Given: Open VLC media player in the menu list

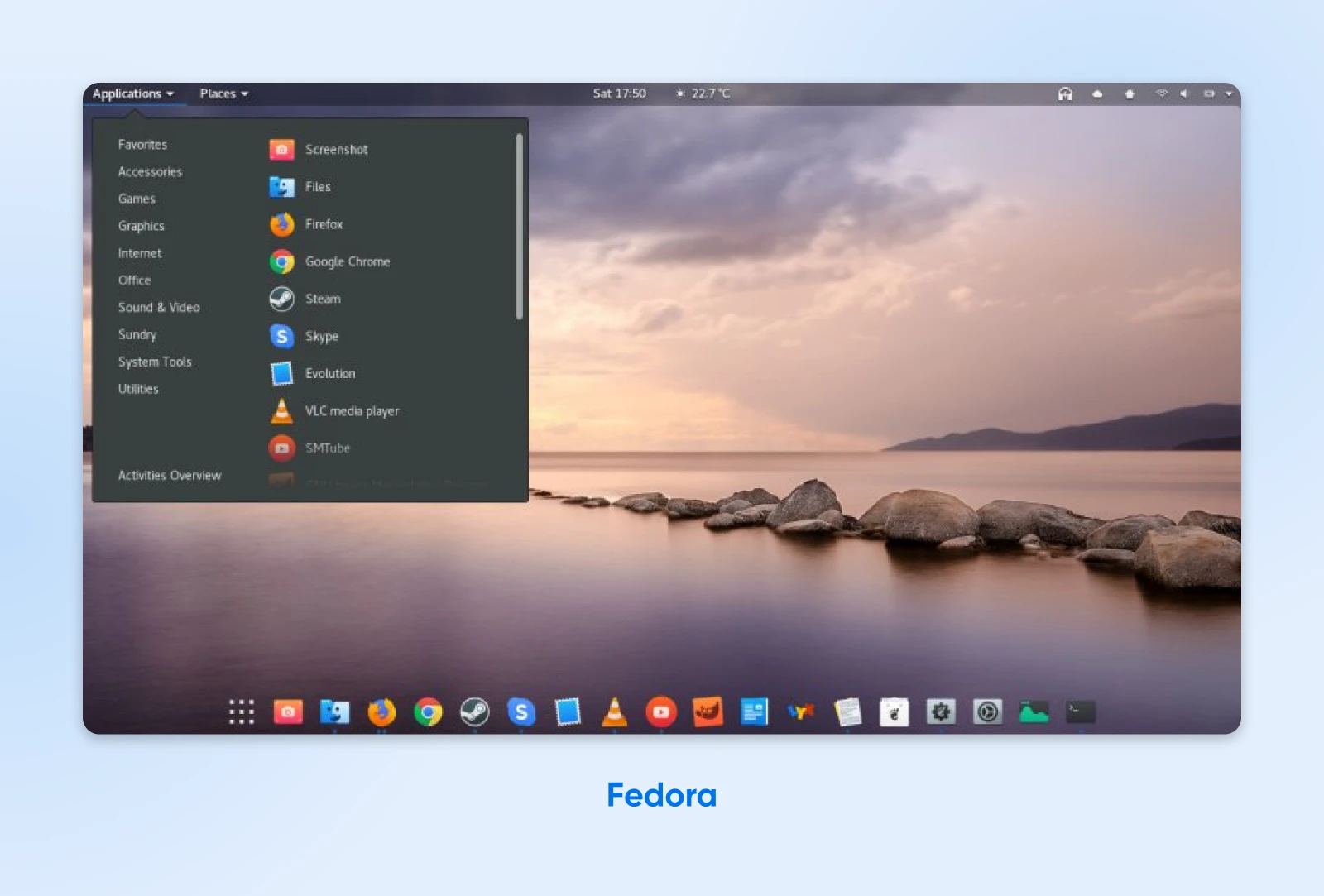Looking at the screenshot, I should (333, 410).
